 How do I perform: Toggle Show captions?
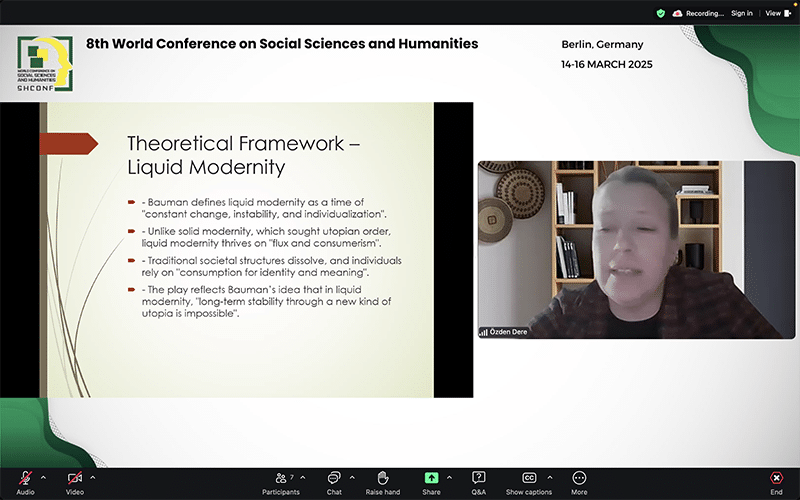point(529,479)
